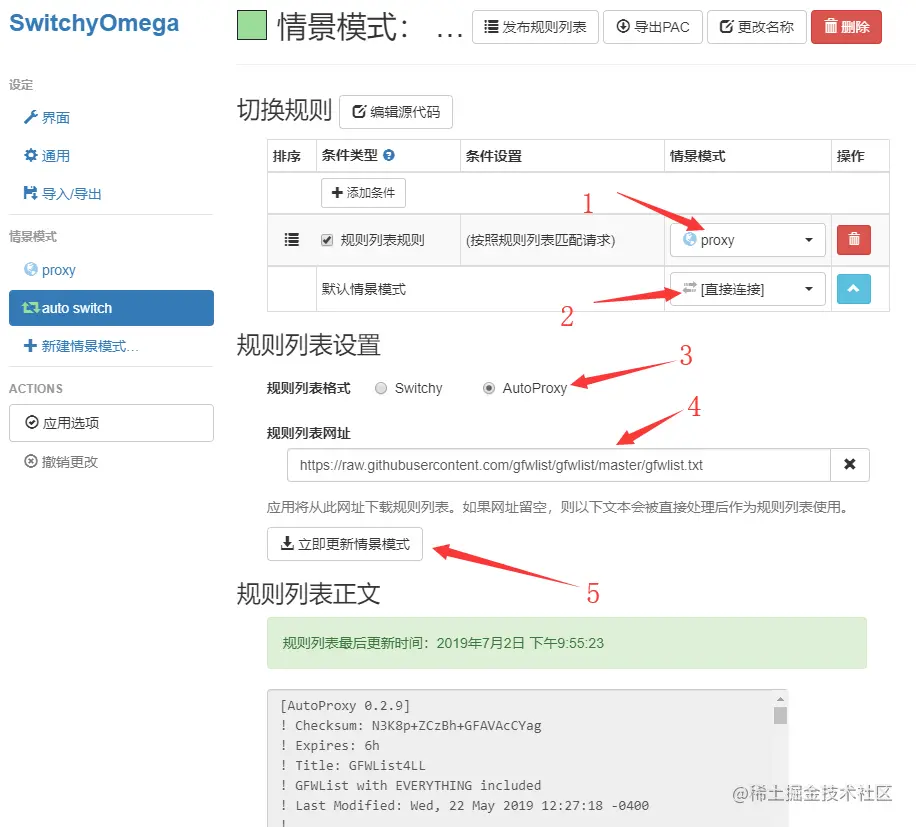Click the green profile color swatch
Image resolution: width=916 pixels, height=827 pixels.
click(252, 26)
